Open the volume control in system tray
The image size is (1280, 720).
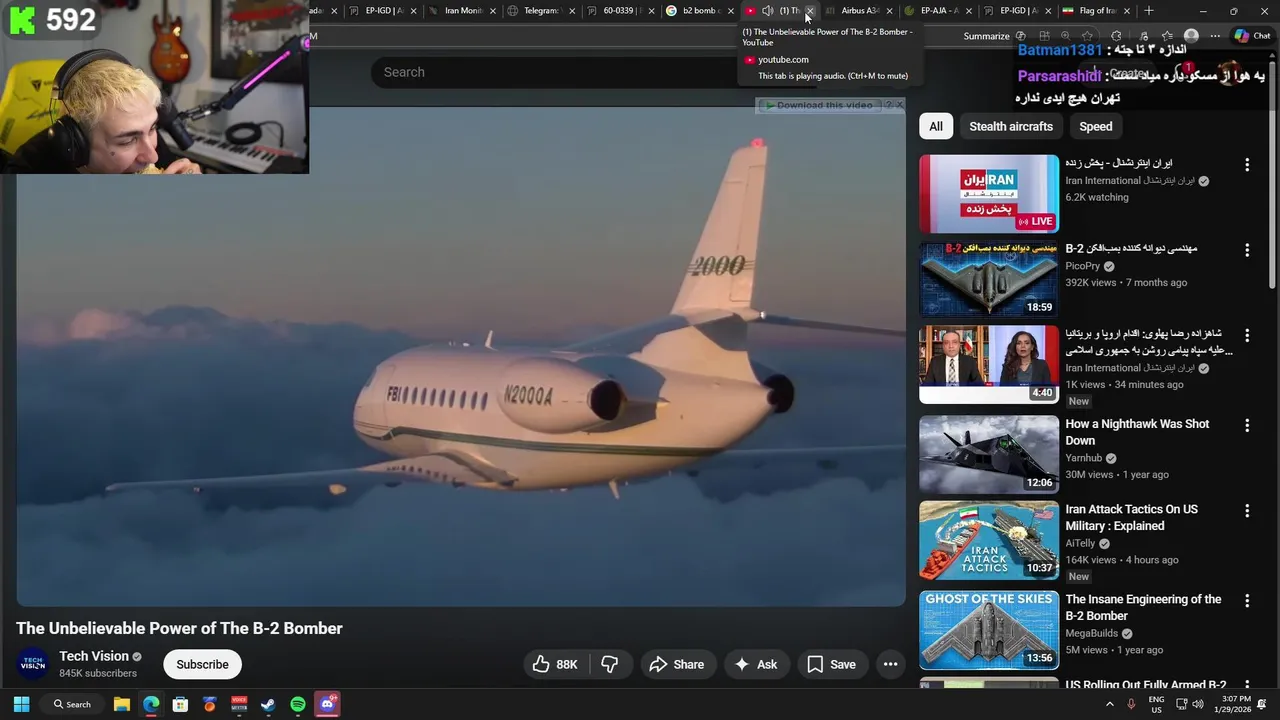coord(1198,704)
